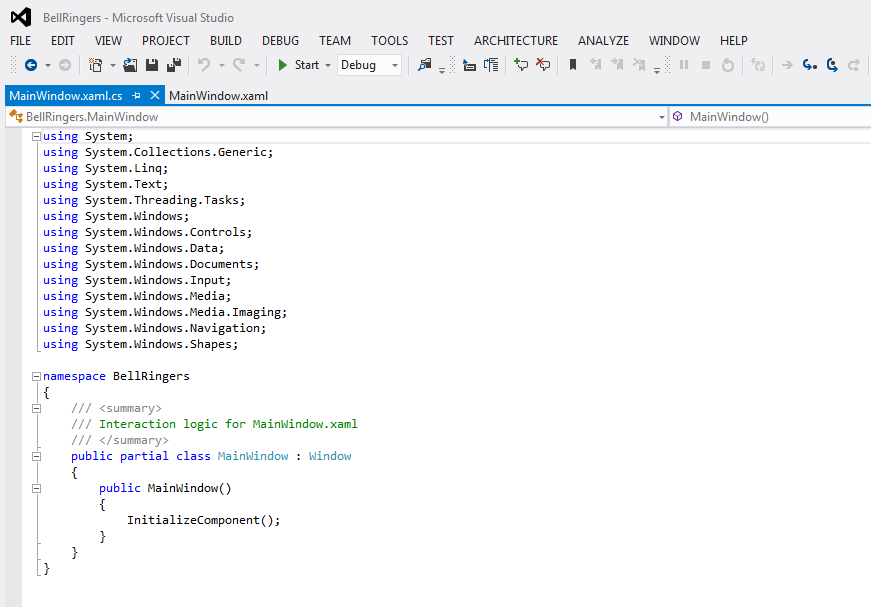Viewport: 871px width, 607px height.
Task: Open the FILE menu
Action: click(x=21, y=41)
